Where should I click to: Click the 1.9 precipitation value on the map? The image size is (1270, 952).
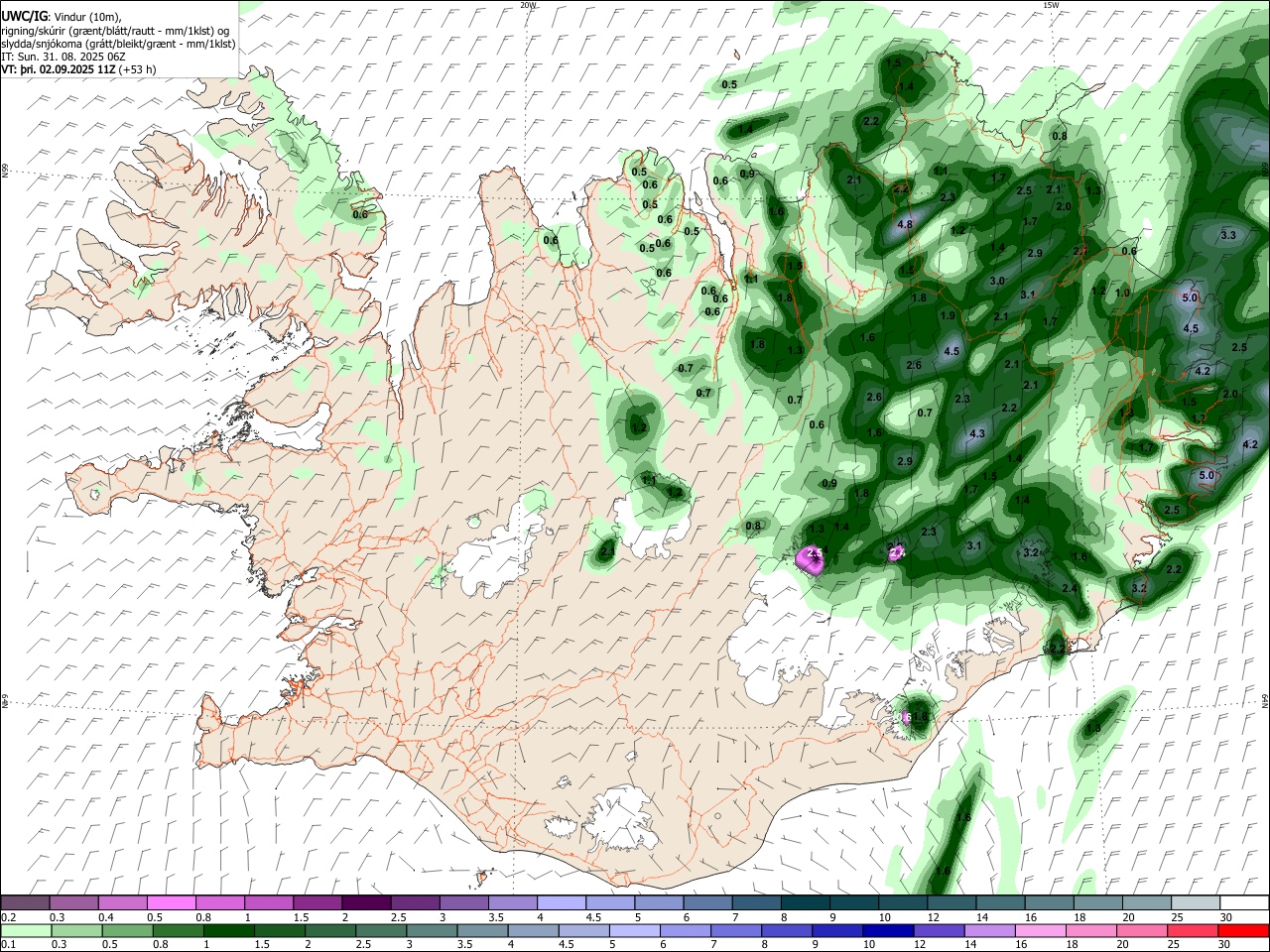948,316
